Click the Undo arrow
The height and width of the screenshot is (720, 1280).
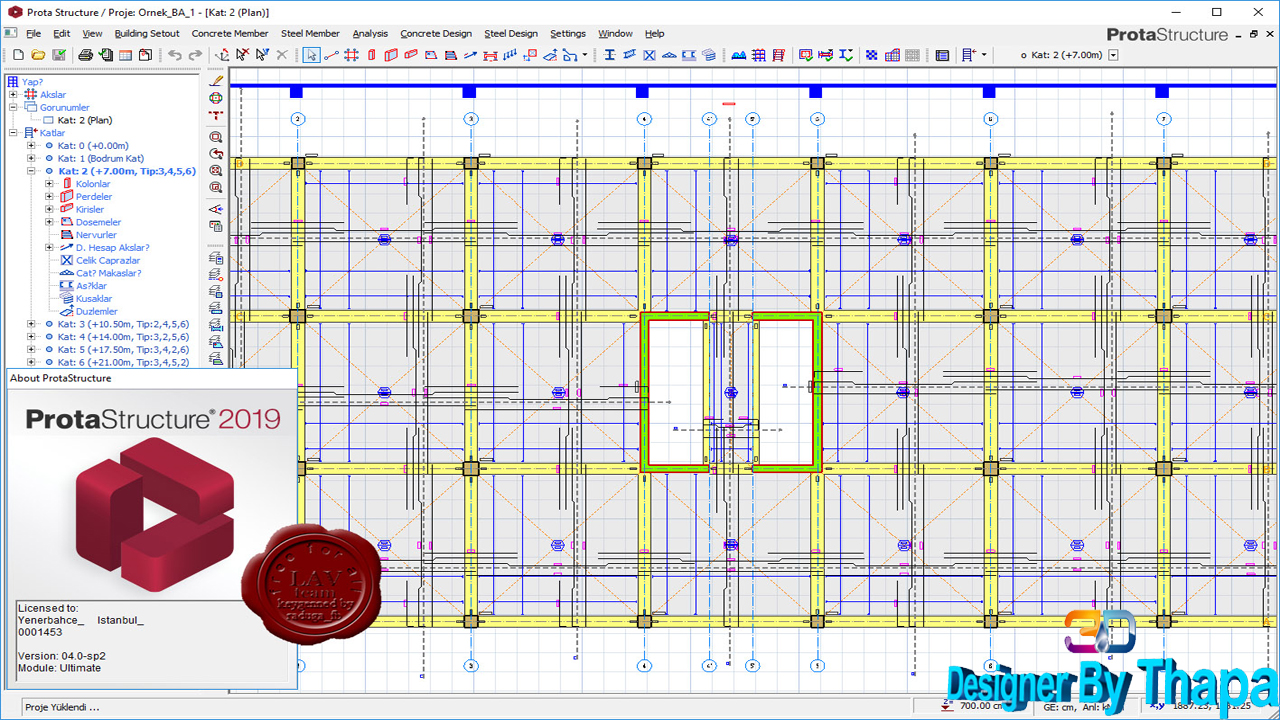tap(175, 55)
